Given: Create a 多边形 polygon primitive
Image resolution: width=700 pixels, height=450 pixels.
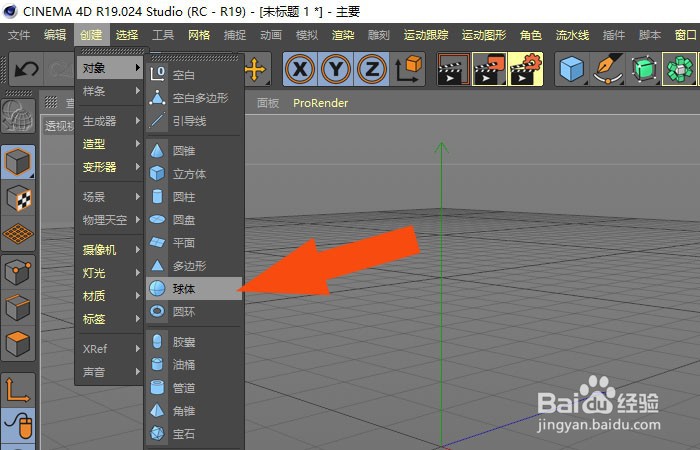Looking at the screenshot, I should (x=194, y=266).
